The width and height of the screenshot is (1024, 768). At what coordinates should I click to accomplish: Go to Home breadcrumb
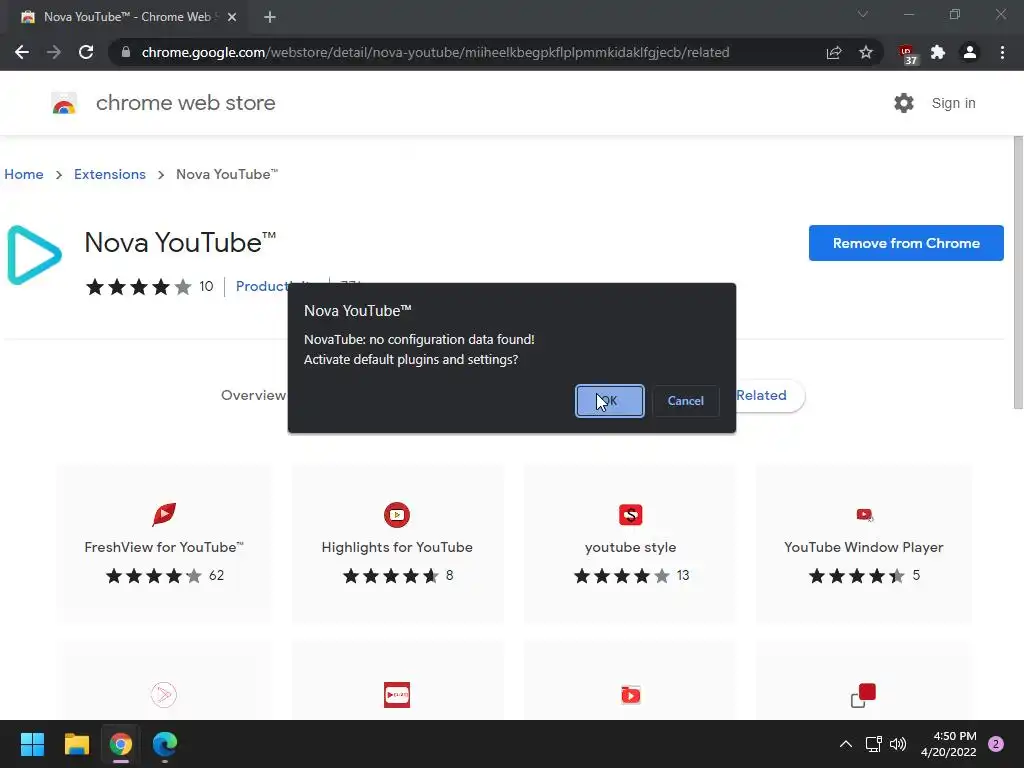[x=24, y=174]
